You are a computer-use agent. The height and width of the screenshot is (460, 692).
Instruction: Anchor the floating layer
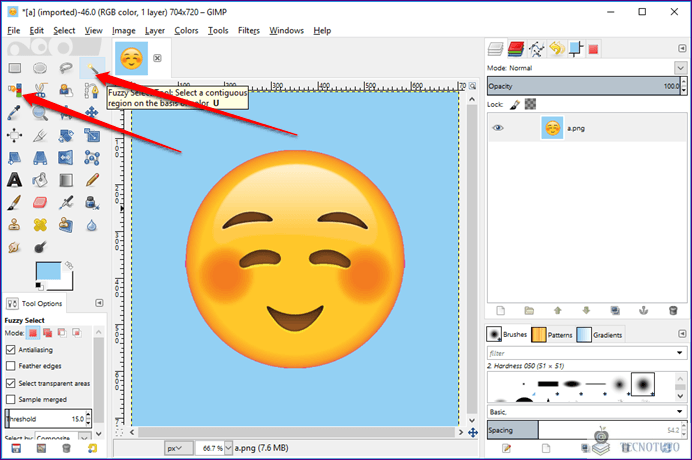(643, 311)
